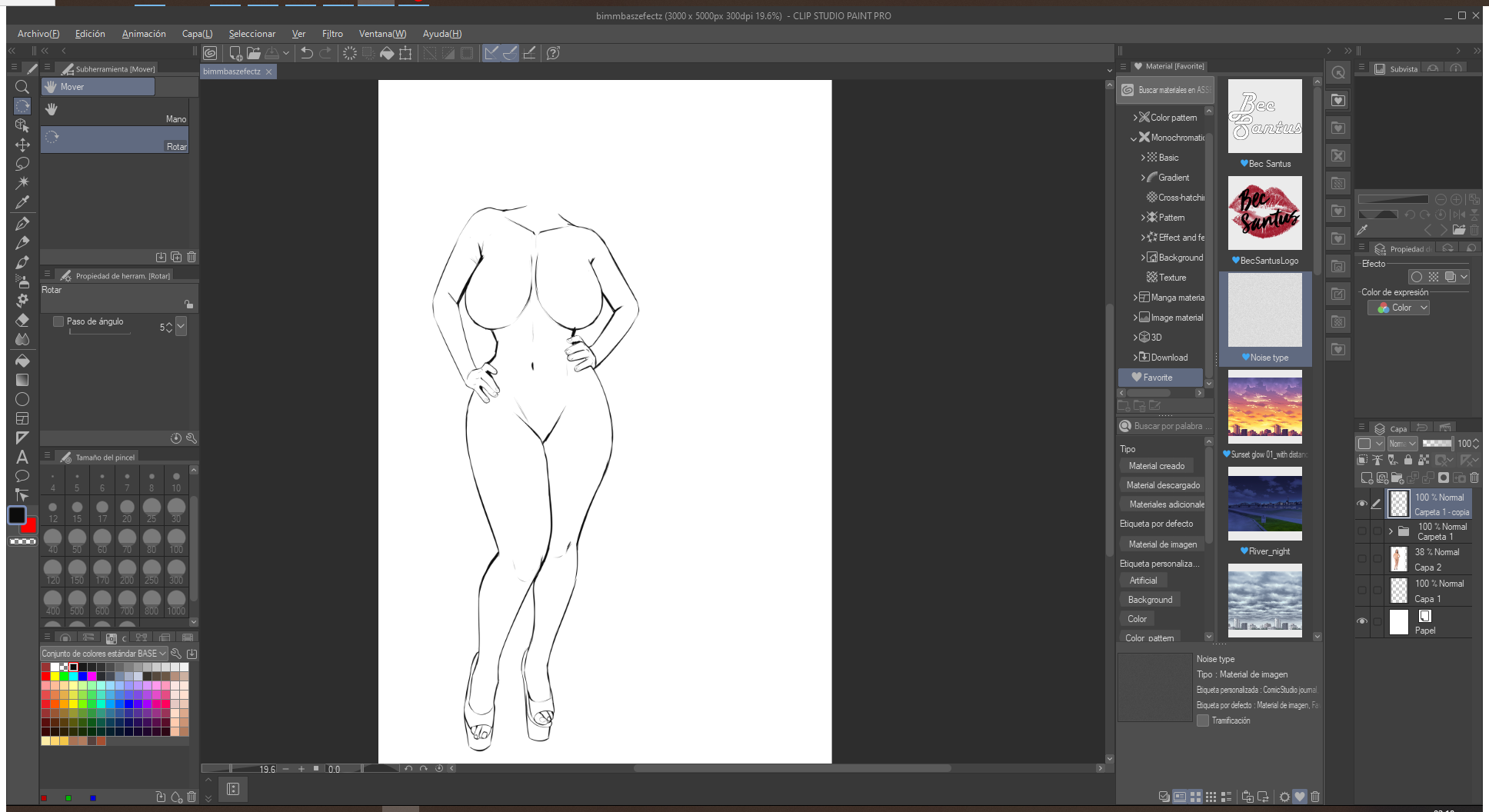Select the Figure ellipse tool
The width and height of the screenshot is (1489, 812).
click(22, 399)
